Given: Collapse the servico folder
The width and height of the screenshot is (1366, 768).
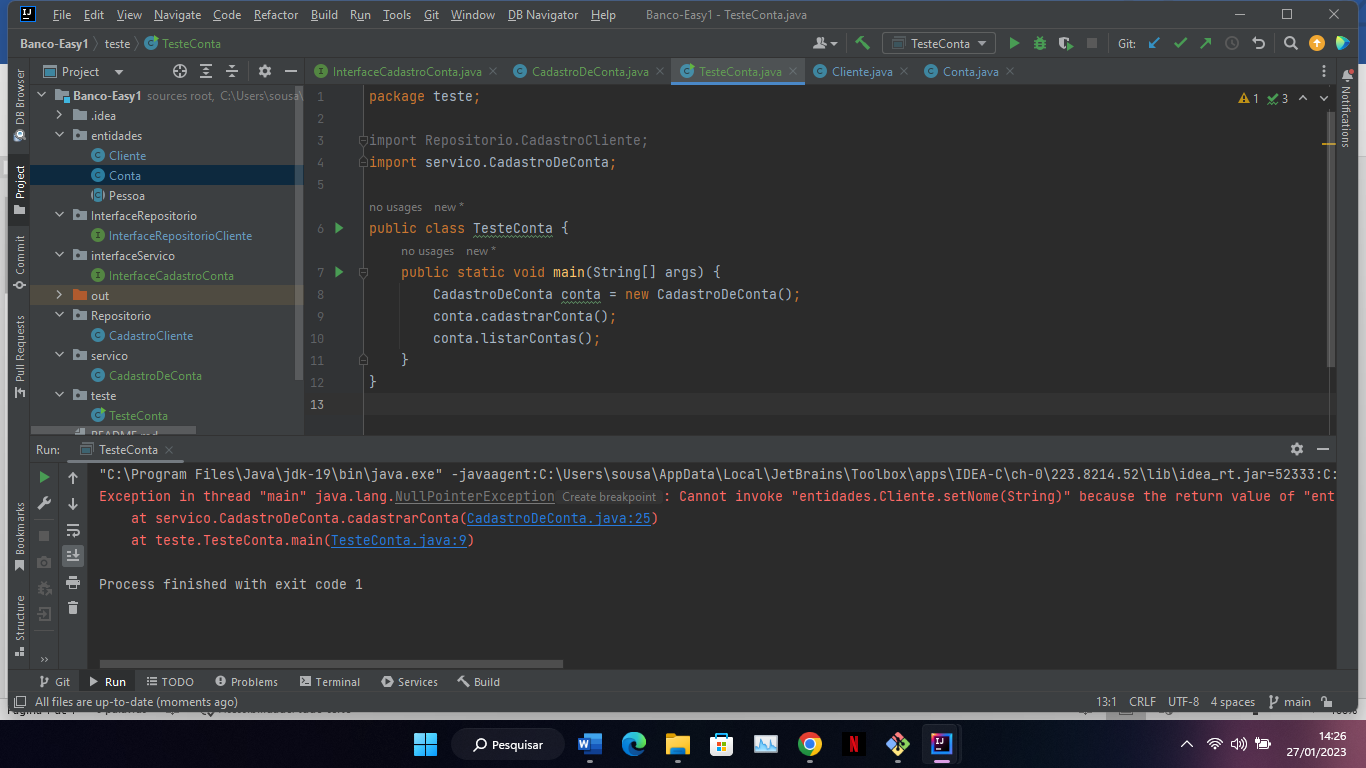Looking at the screenshot, I should pyautogui.click(x=60, y=356).
